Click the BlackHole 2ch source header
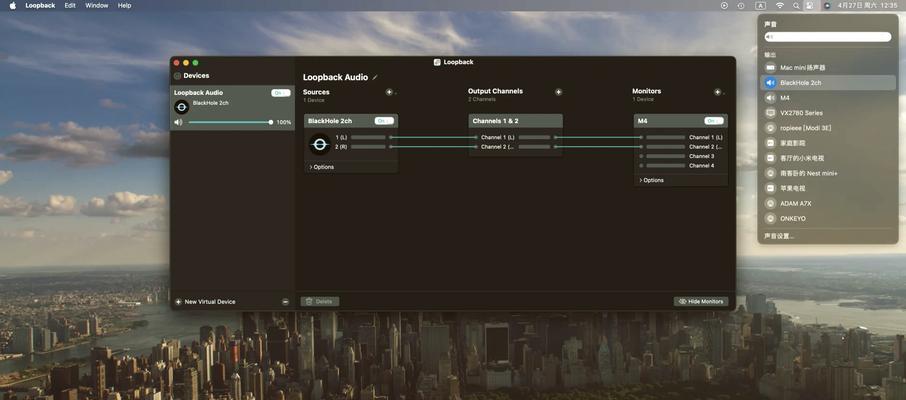Viewport: 906px width, 400px height. click(351, 121)
